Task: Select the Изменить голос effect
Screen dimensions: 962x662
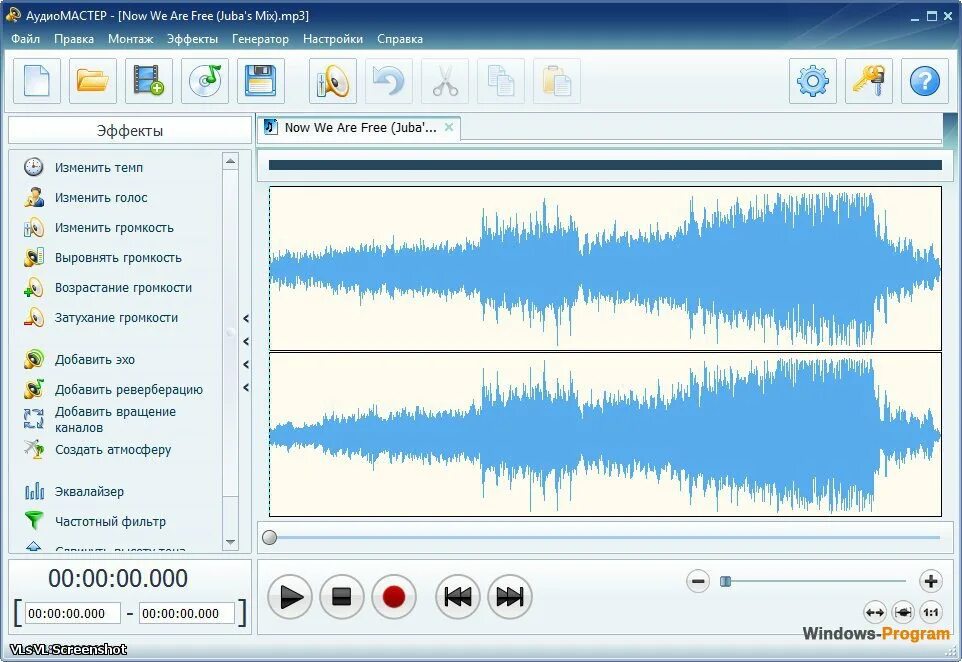Action: pyautogui.click(x=101, y=198)
